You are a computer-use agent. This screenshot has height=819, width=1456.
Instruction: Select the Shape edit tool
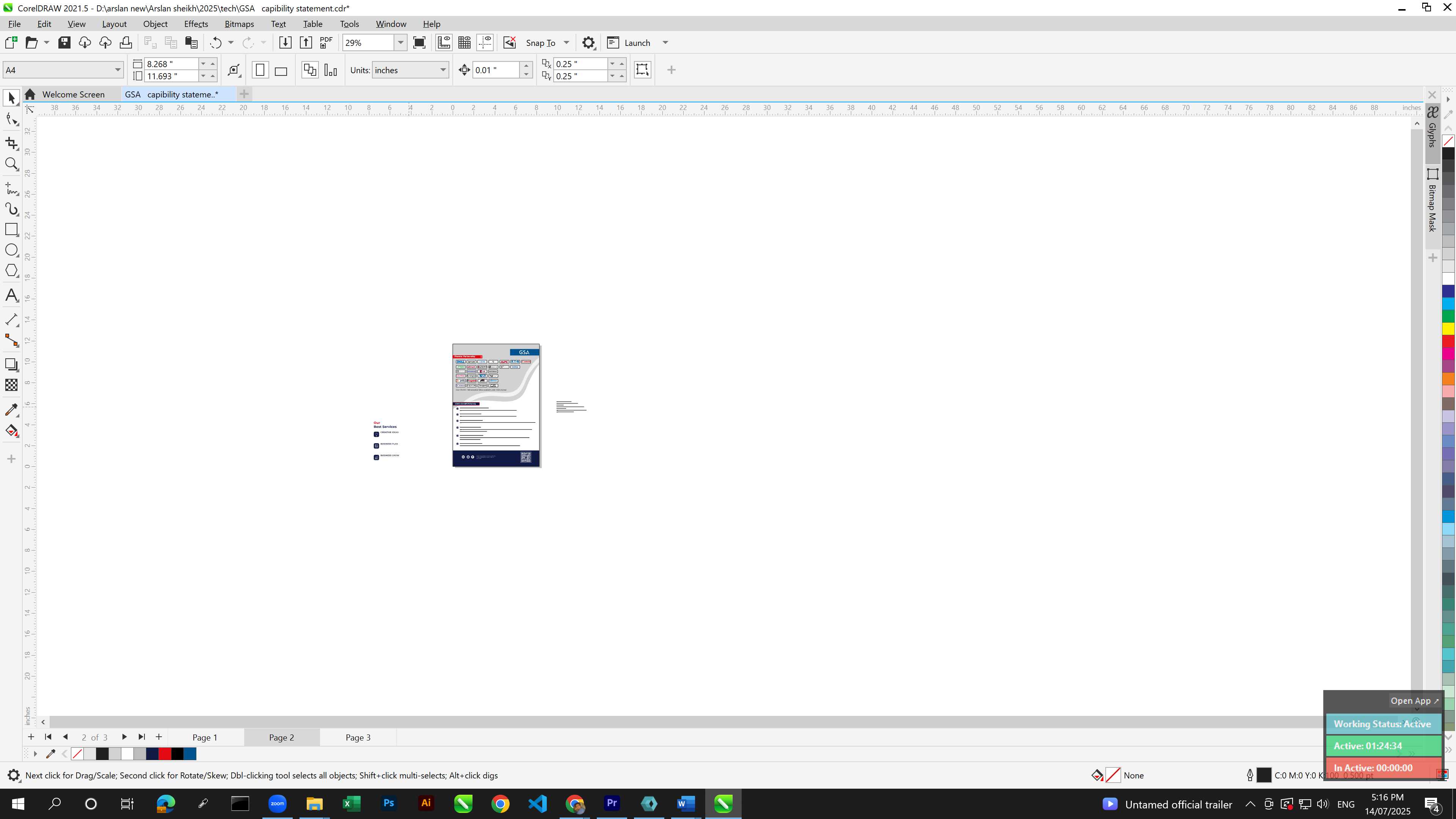click(x=11, y=119)
